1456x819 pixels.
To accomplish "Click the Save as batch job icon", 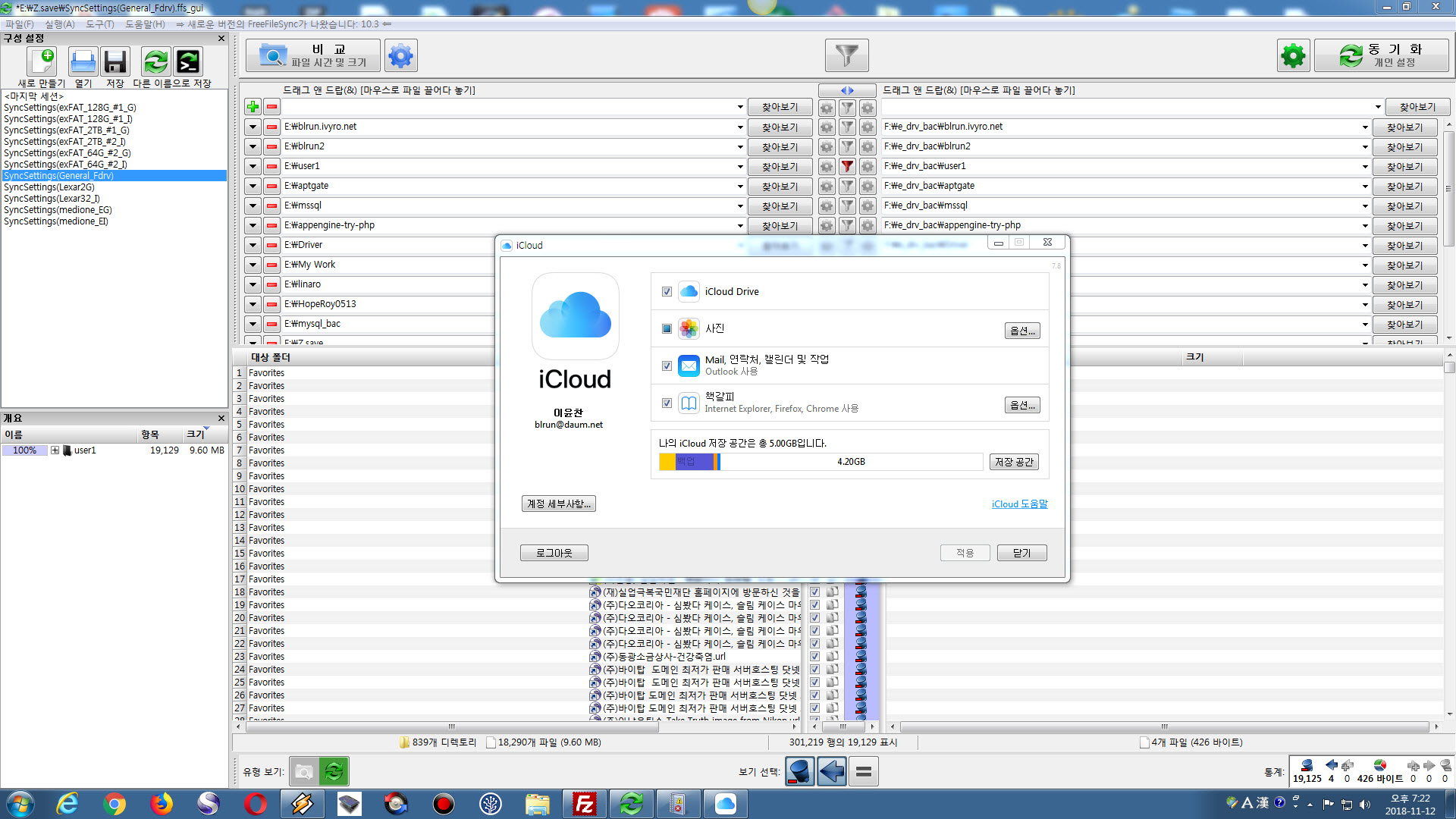I will coord(188,61).
